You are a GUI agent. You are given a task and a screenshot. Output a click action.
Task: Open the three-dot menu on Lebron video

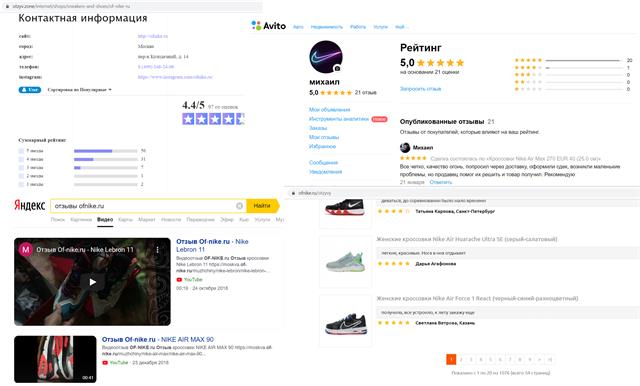pos(158,249)
